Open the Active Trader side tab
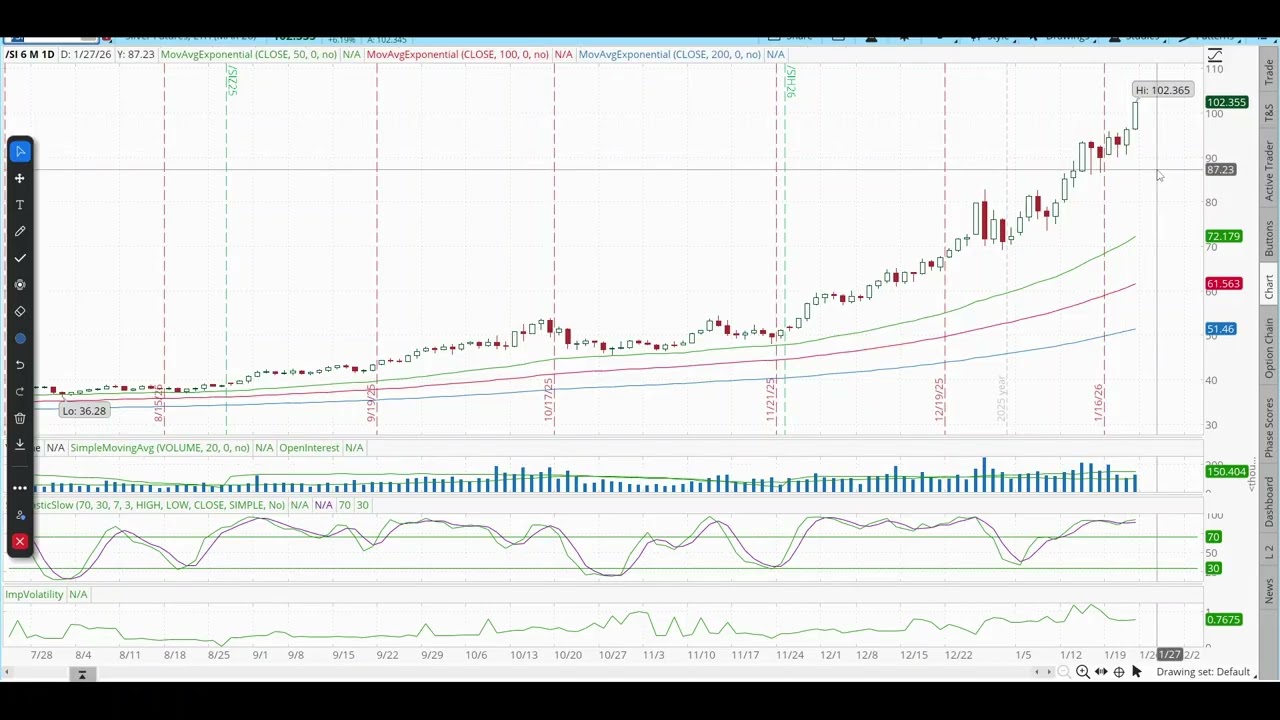 pos(1269,169)
